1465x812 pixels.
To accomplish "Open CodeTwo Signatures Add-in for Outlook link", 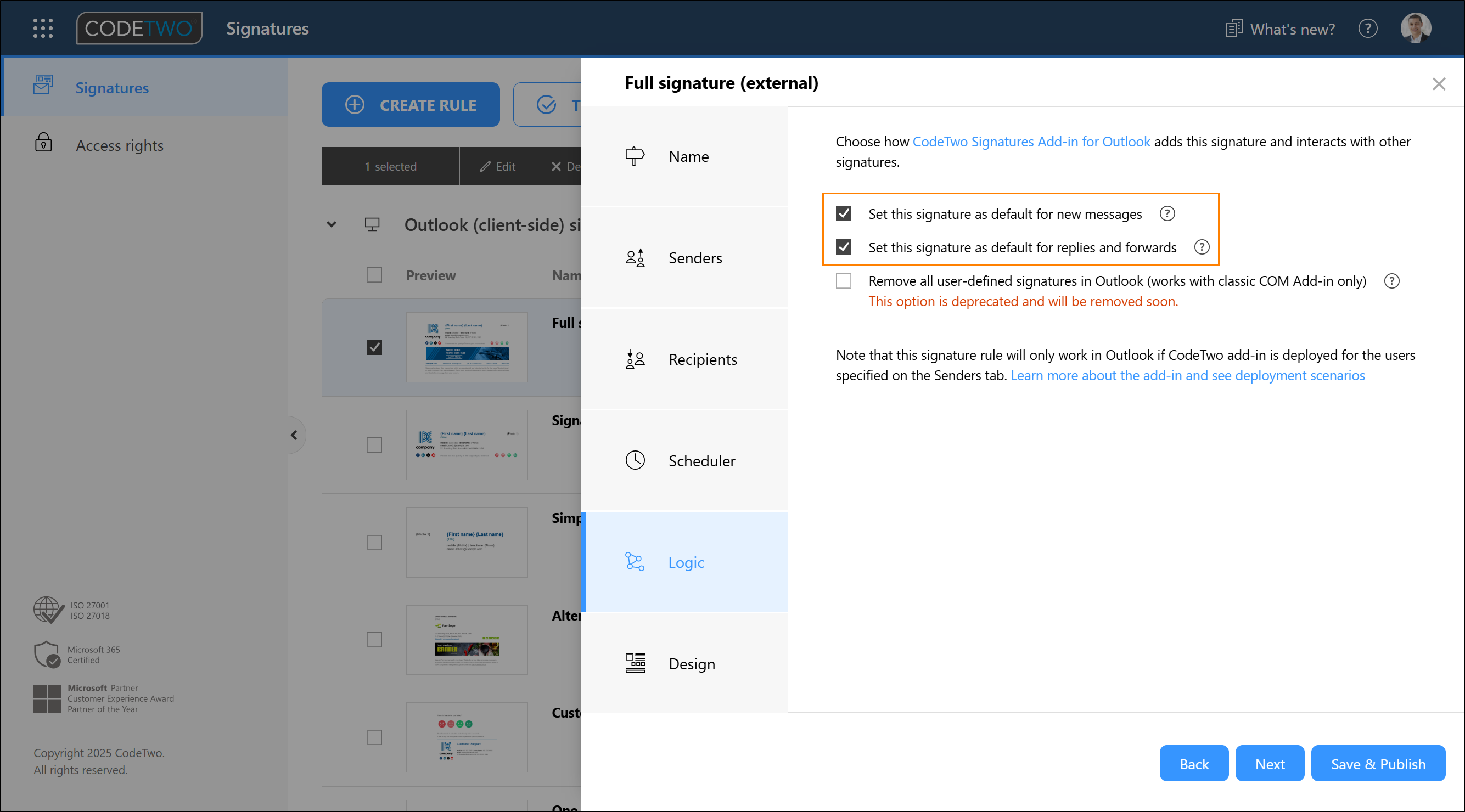I will 1031,141.
